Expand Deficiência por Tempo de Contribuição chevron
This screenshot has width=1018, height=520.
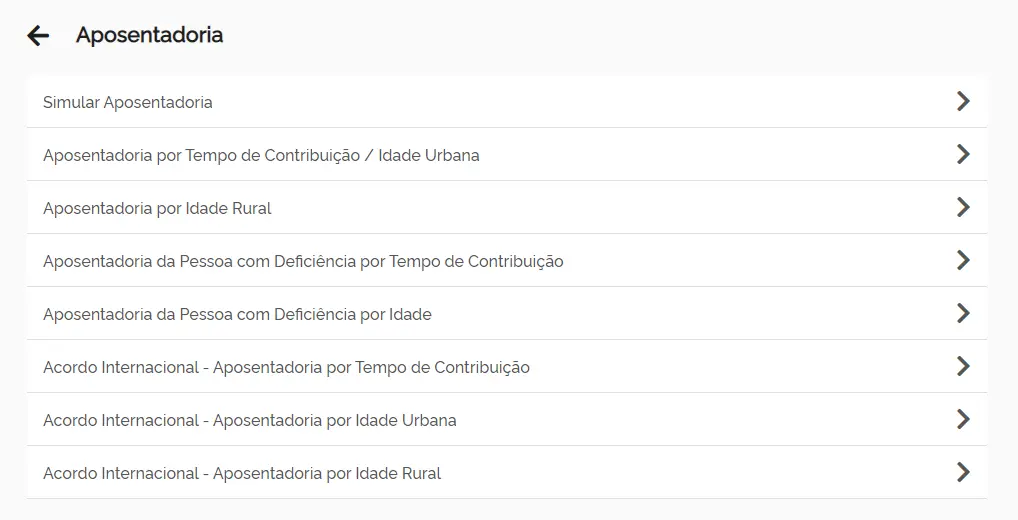coord(963,260)
